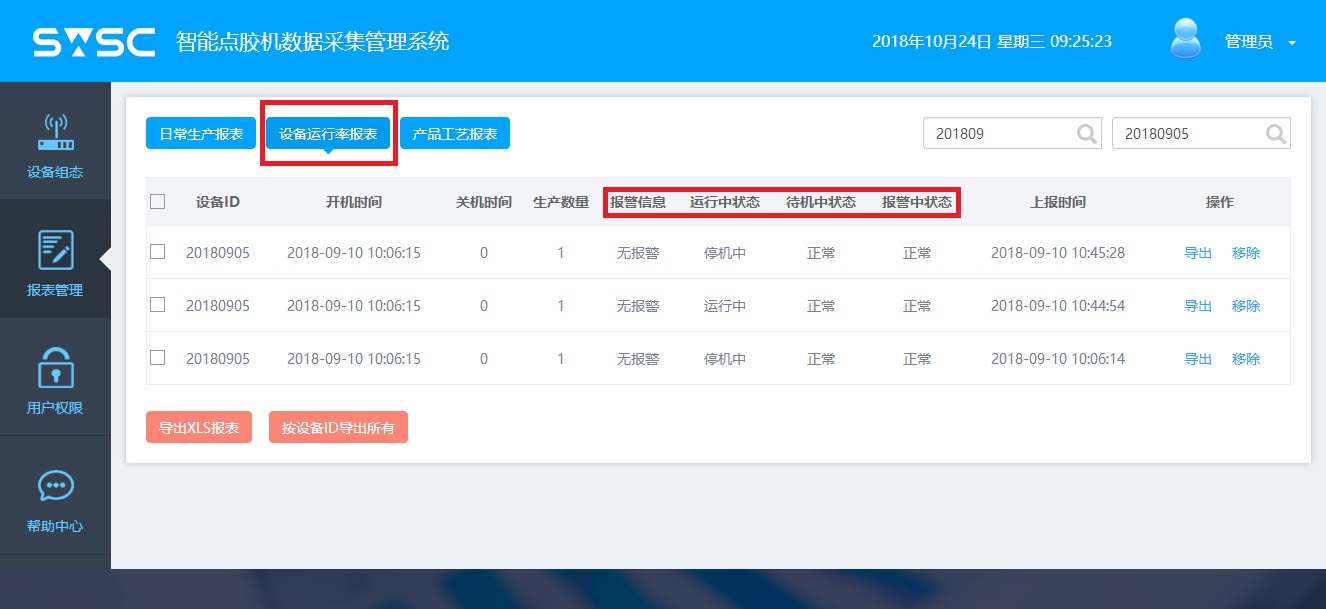Click the 201809 month input field
The height and width of the screenshot is (609, 1326).
[x=996, y=133]
